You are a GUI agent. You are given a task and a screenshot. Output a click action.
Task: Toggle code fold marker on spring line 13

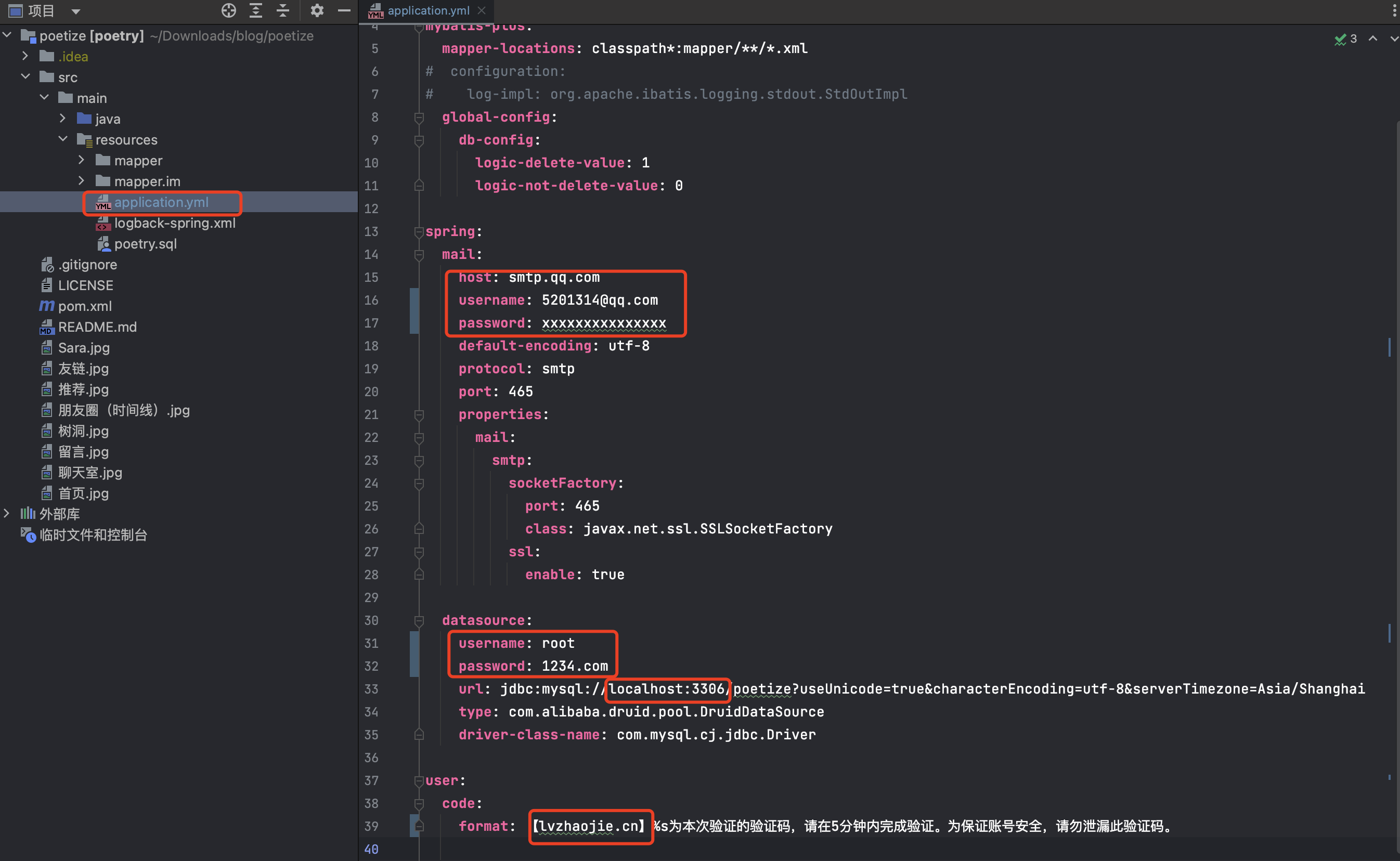click(419, 232)
